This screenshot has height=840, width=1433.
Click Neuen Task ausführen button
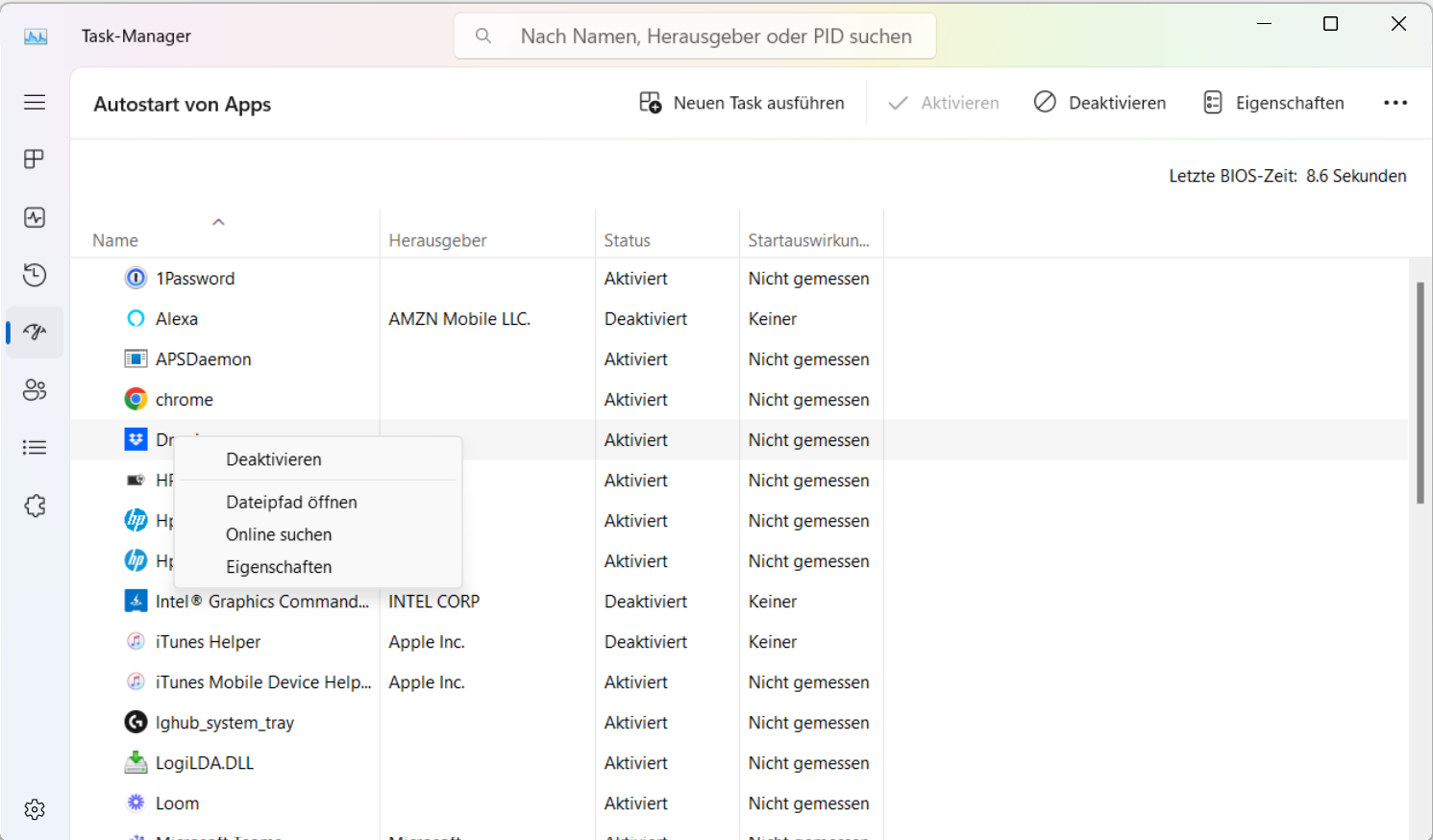(x=742, y=103)
